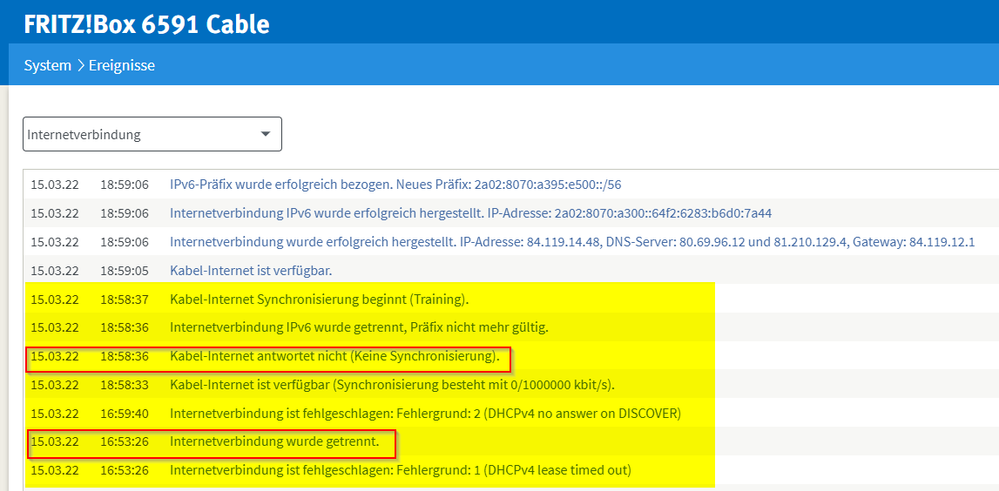
Task: Click the 18:58:37 timestamp
Action: click(x=124, y=299)
